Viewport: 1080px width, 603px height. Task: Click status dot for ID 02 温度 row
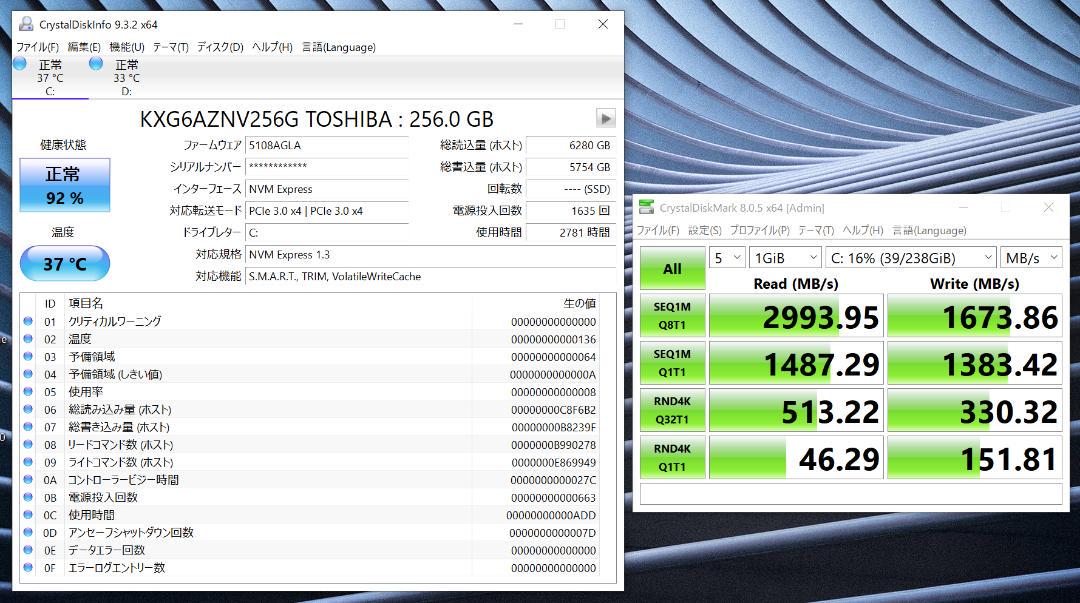(x=28, y=338)
